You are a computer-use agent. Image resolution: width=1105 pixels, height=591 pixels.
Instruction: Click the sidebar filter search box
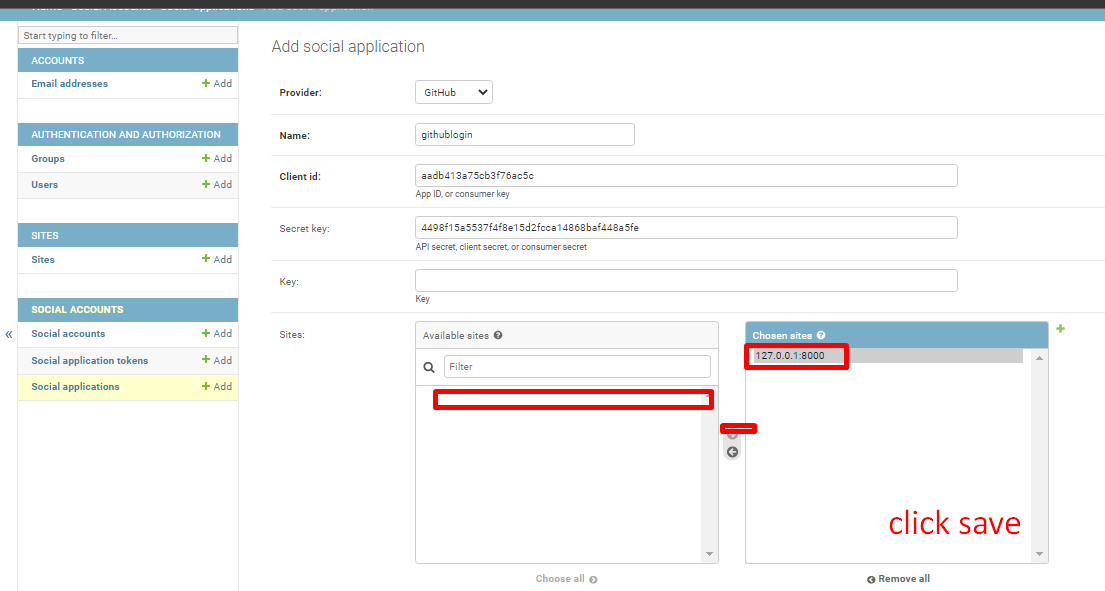(x=128, y=36)
